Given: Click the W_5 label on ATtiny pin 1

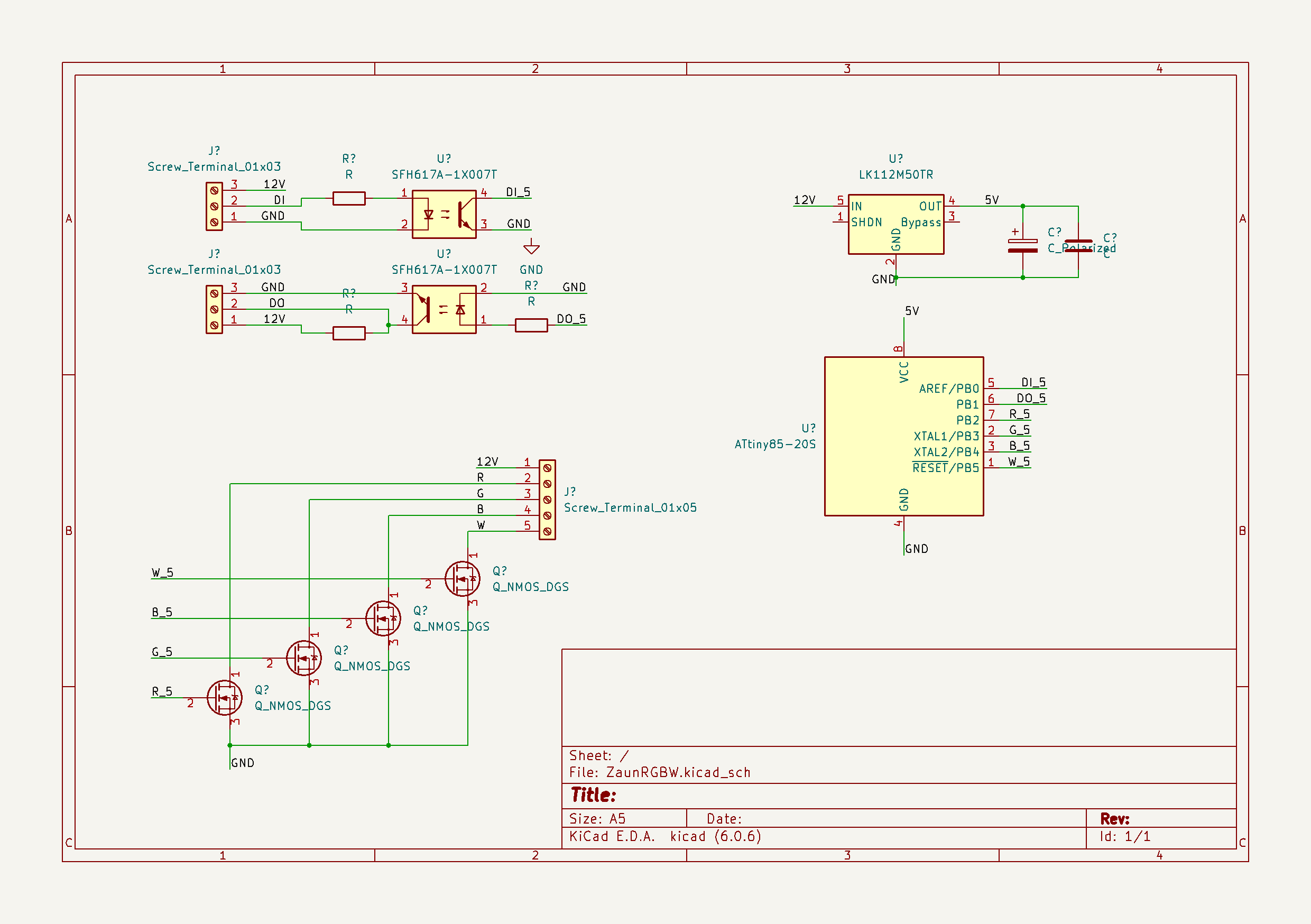Looking at the screenshot, I should 1019,461.
